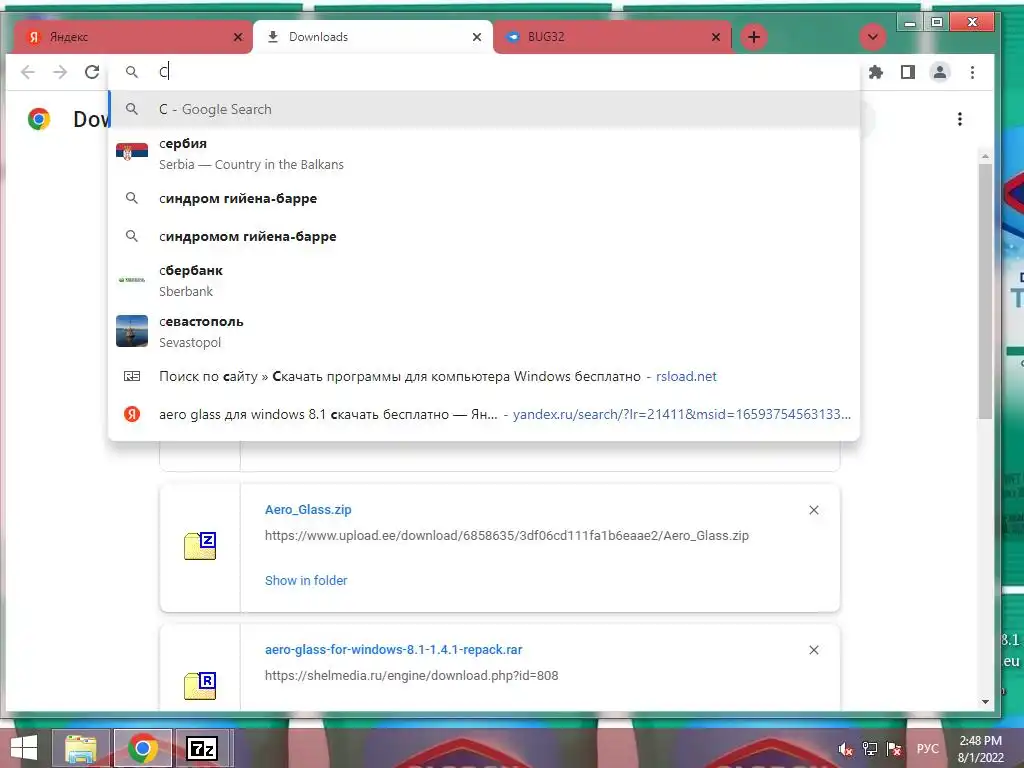
Task: Click the Yandex favicon in suggestion list
Action: pyautogui.click(x=132, y=414)
